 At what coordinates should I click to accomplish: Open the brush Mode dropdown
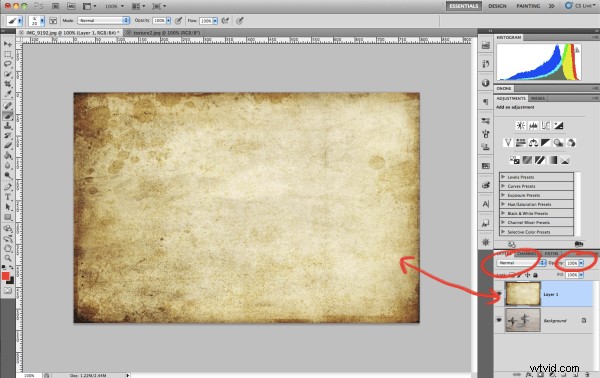(x=103, y=20)
